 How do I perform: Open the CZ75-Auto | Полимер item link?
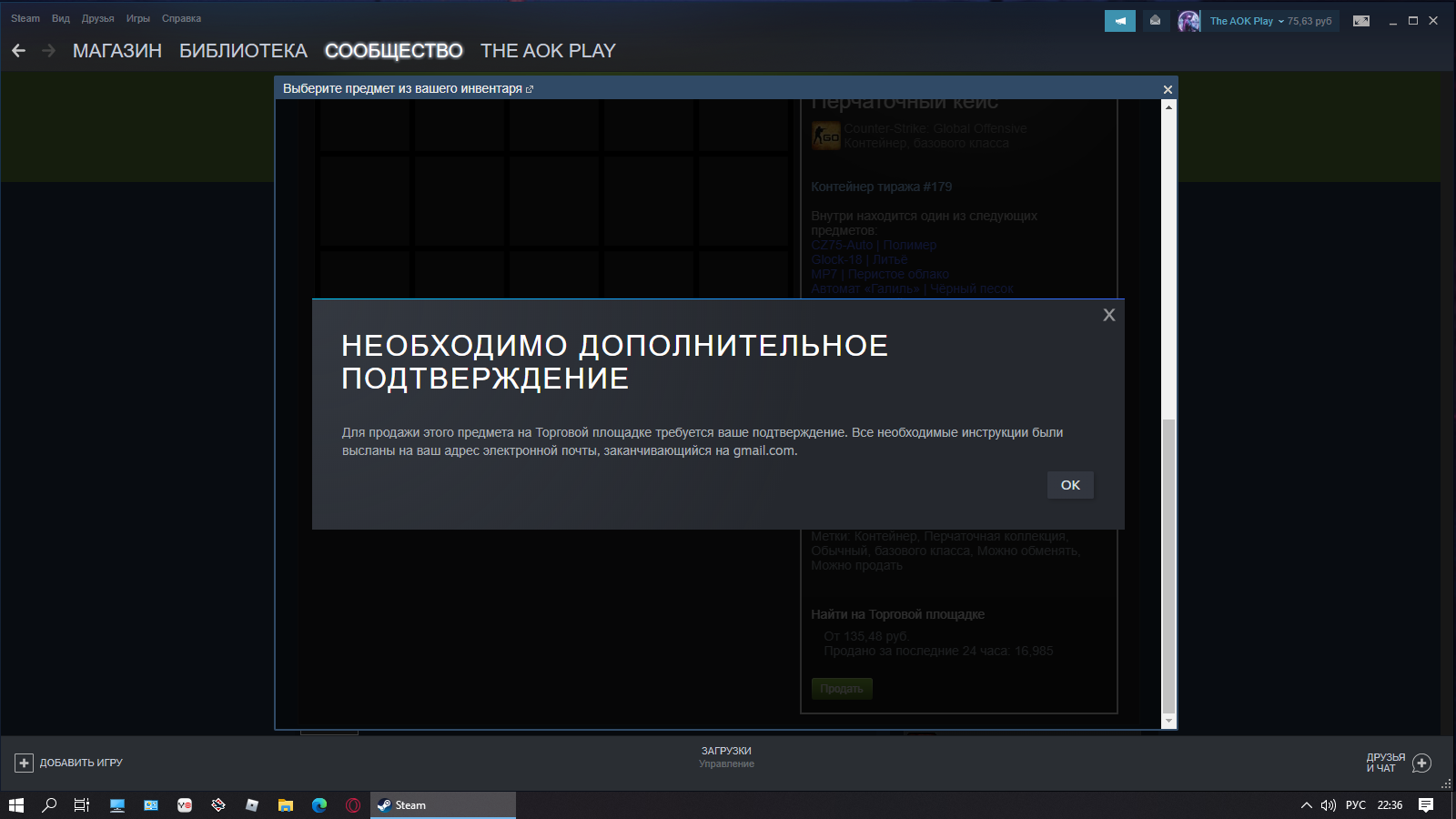click(874, 245)
